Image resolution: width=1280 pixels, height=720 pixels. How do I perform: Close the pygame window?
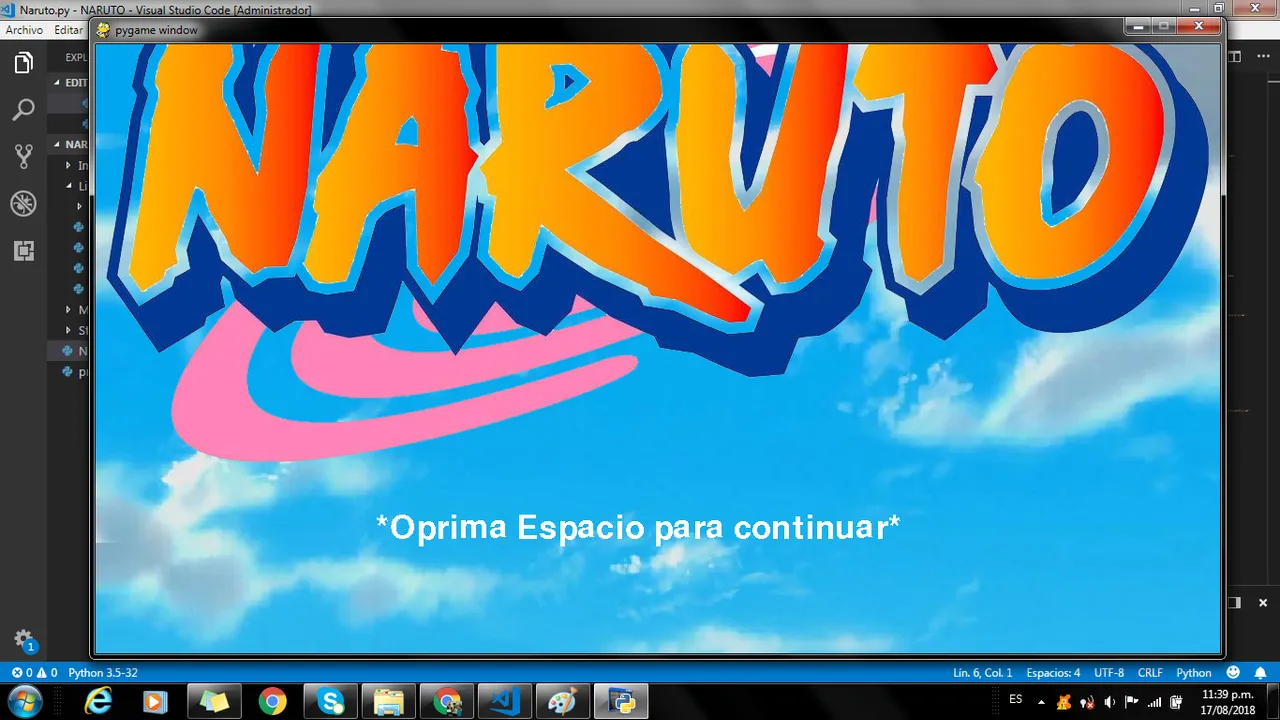coord(1199,27)
